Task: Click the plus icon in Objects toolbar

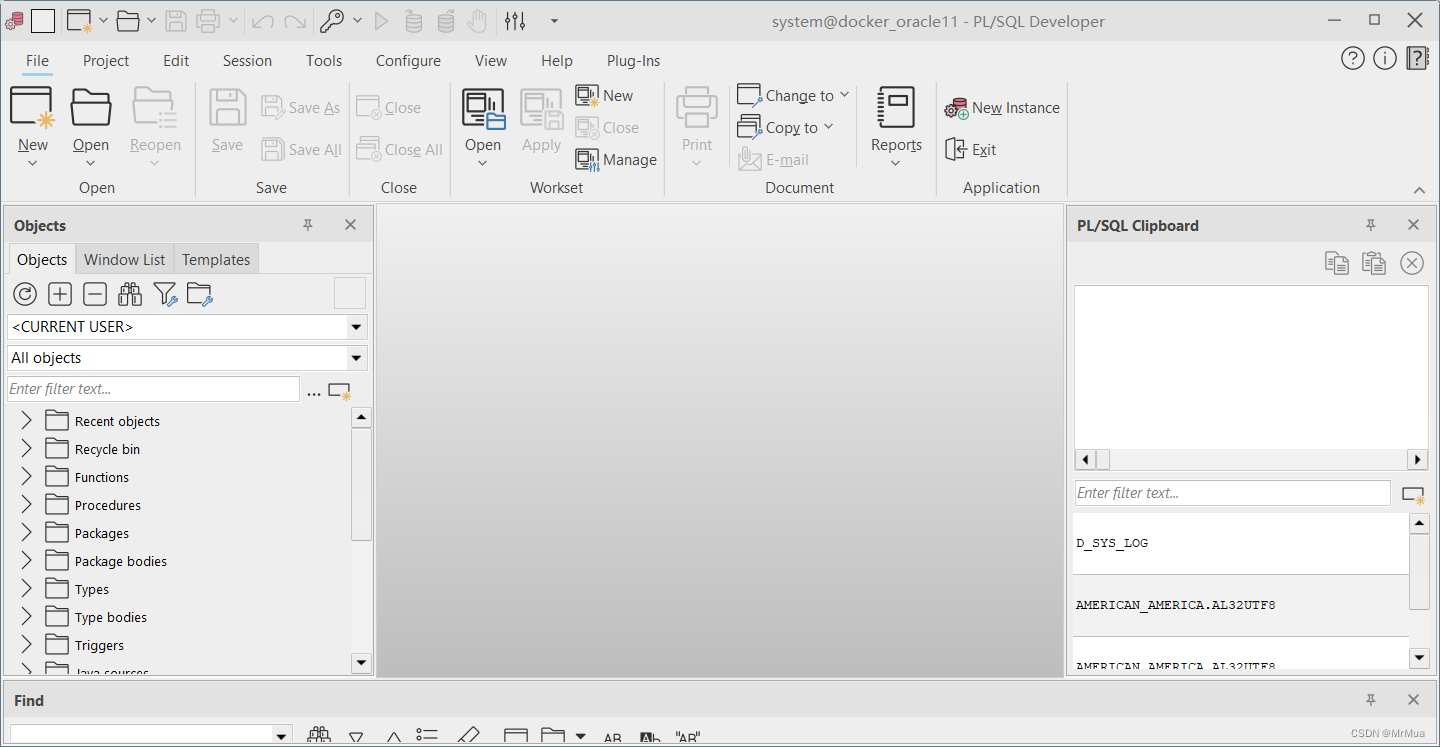Action: tap(60, 294)
